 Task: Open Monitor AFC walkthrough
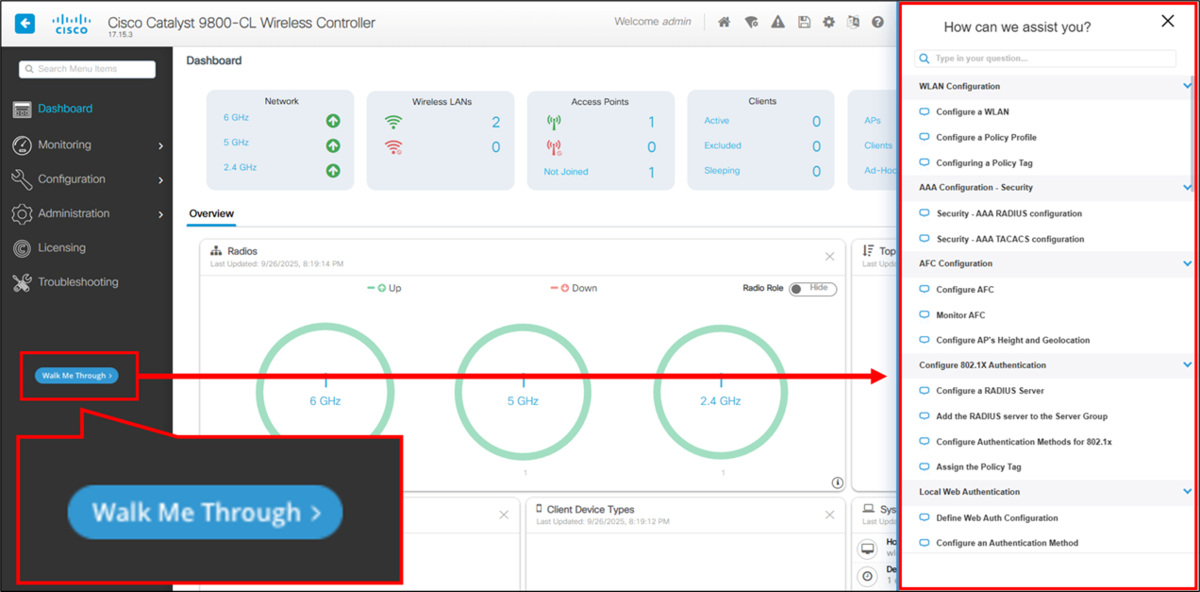(x=960, y=315)
